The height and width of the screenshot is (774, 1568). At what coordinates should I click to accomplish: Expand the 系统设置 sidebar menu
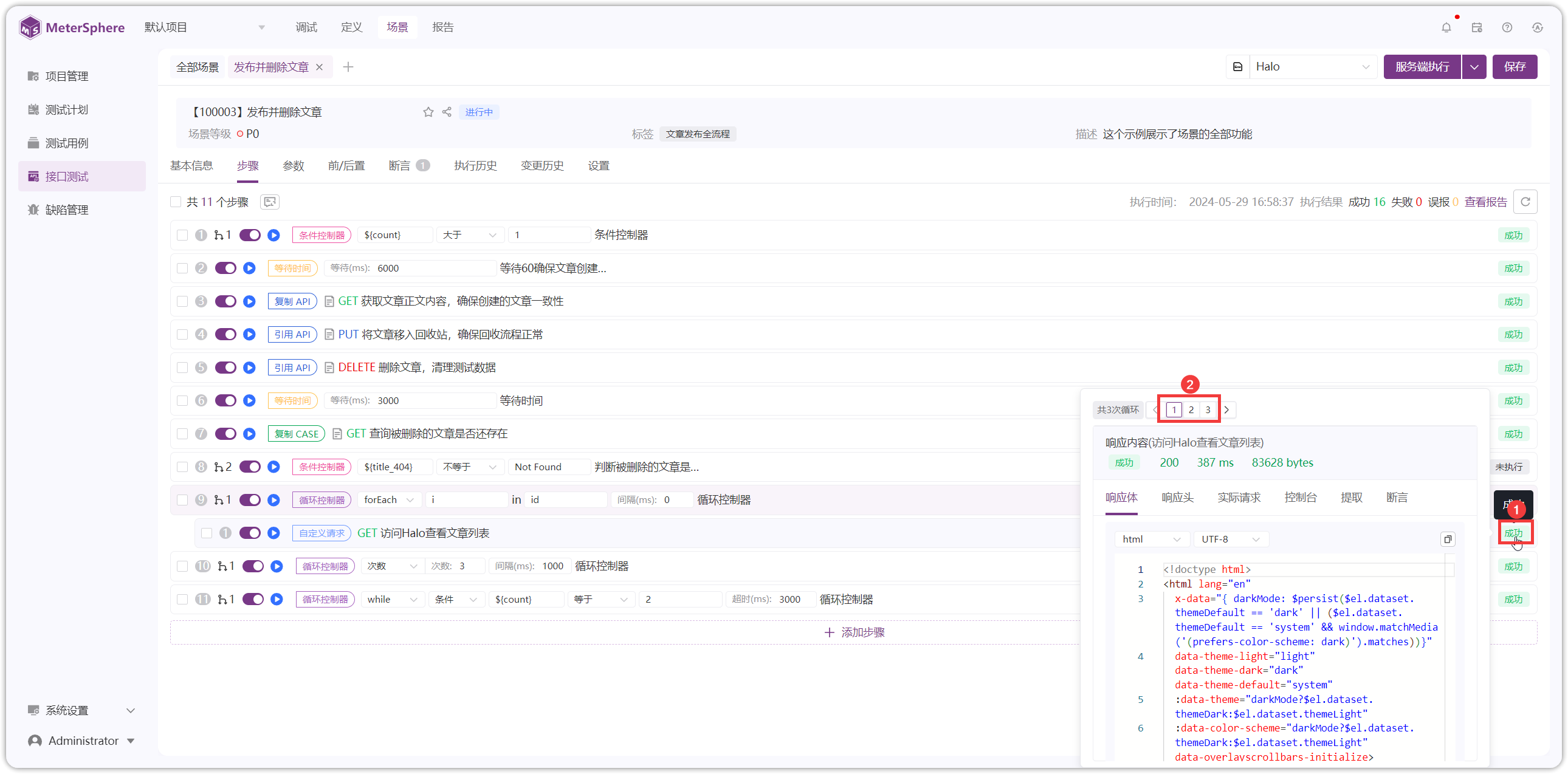[81, 710]
